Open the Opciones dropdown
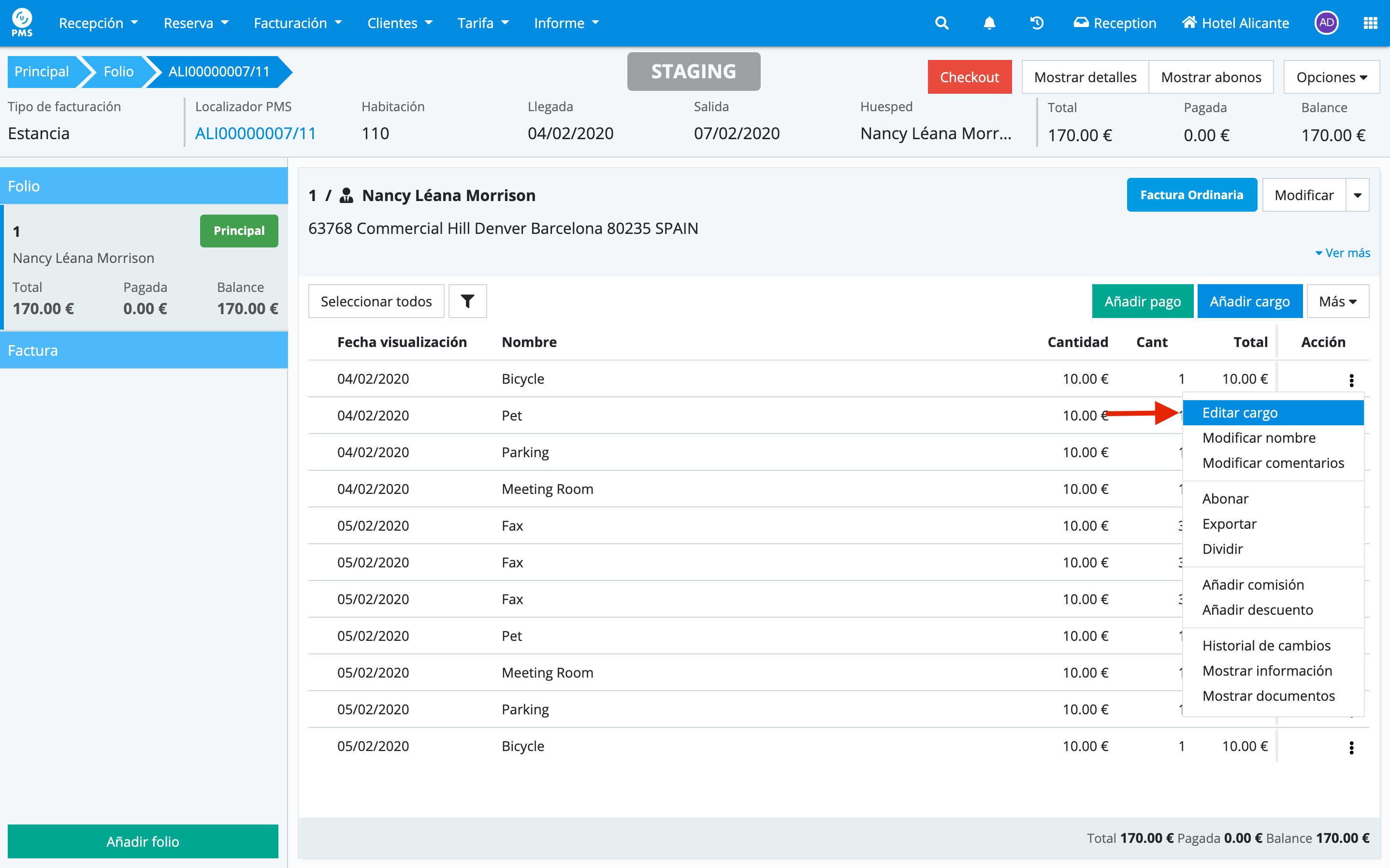 pyautogui.click(x=1331, y=77)
